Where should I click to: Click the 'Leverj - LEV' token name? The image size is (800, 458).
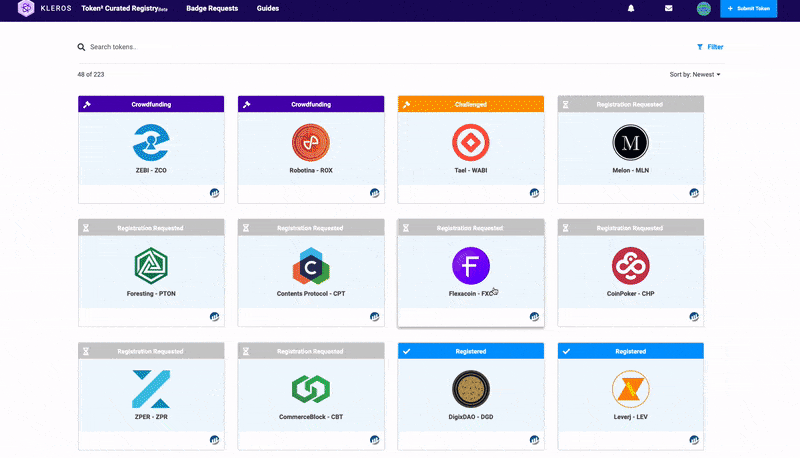click(631, 417)
